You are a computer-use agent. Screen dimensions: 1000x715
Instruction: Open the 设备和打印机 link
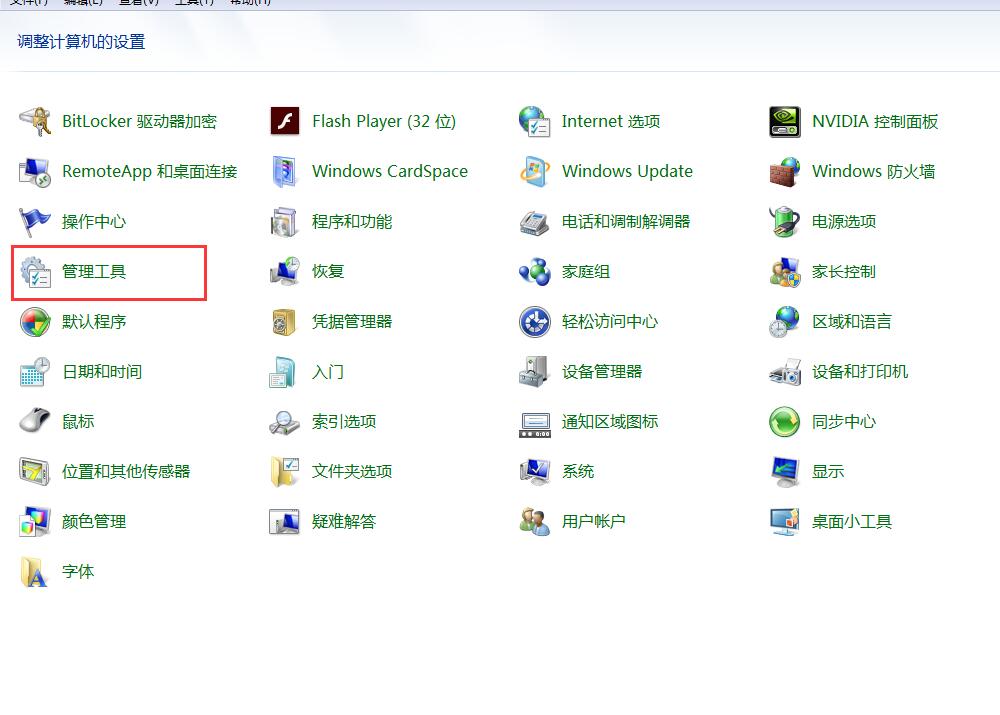pyautogui.click(x=860, y=372)
